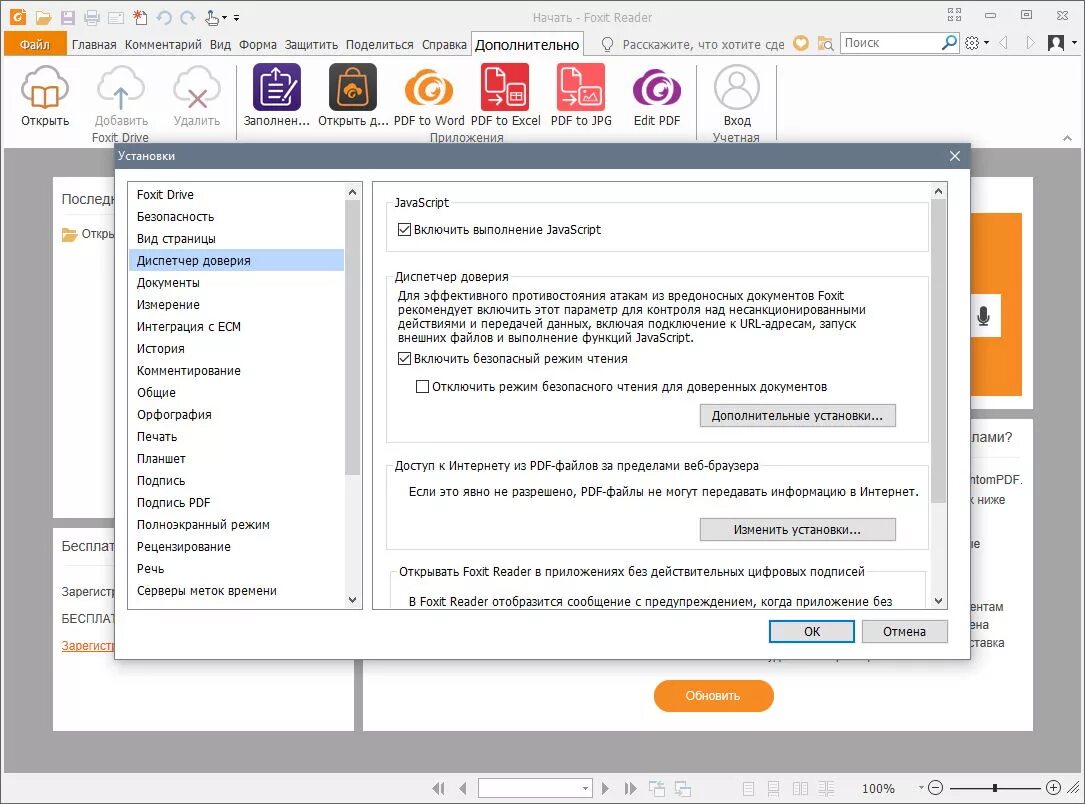Click the orange Обновить button
The height and width of the screenshot is (804, 1085).
[713, 695]
